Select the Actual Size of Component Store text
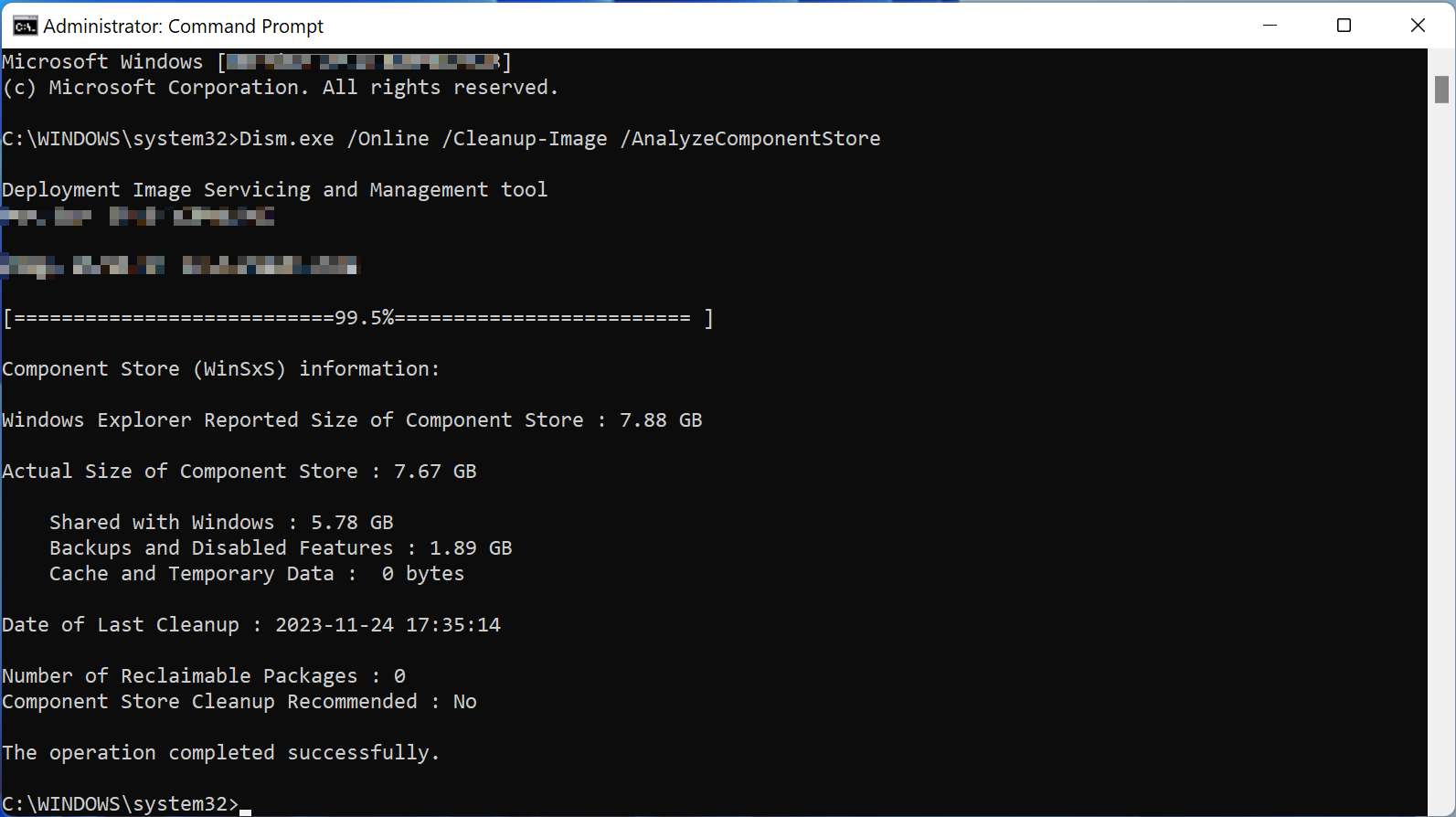 238,471
